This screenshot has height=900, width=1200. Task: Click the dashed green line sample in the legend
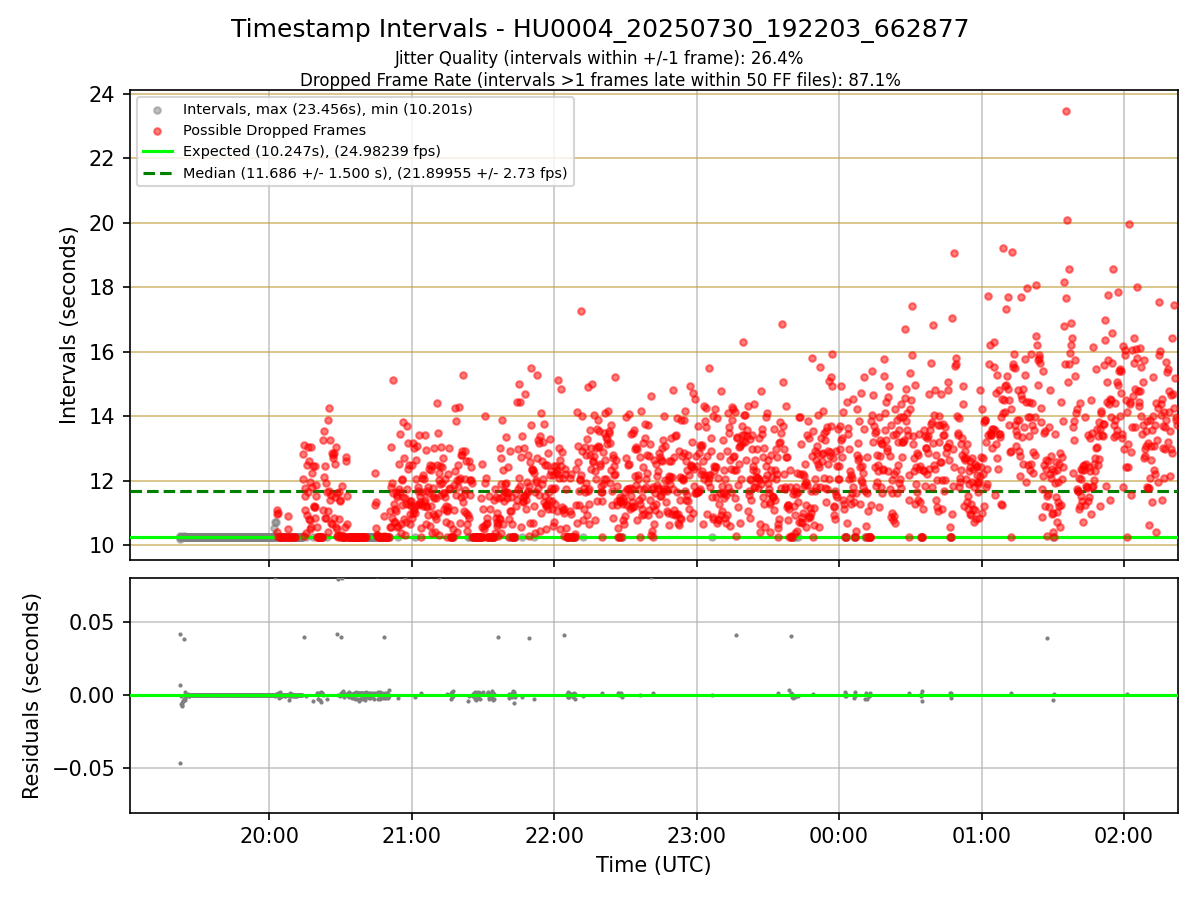(x=160, y=173)
